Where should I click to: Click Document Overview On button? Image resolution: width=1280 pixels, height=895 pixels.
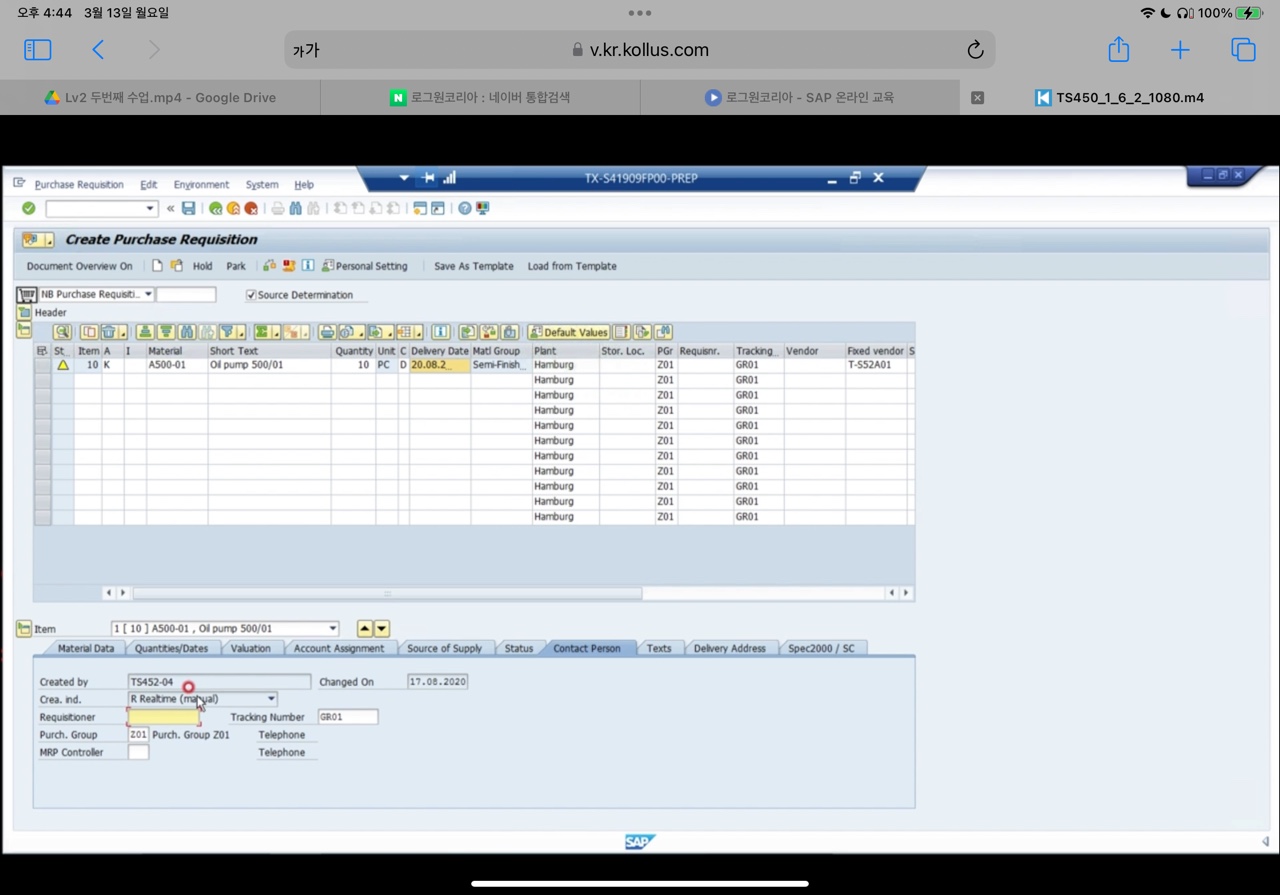point(79,266)
